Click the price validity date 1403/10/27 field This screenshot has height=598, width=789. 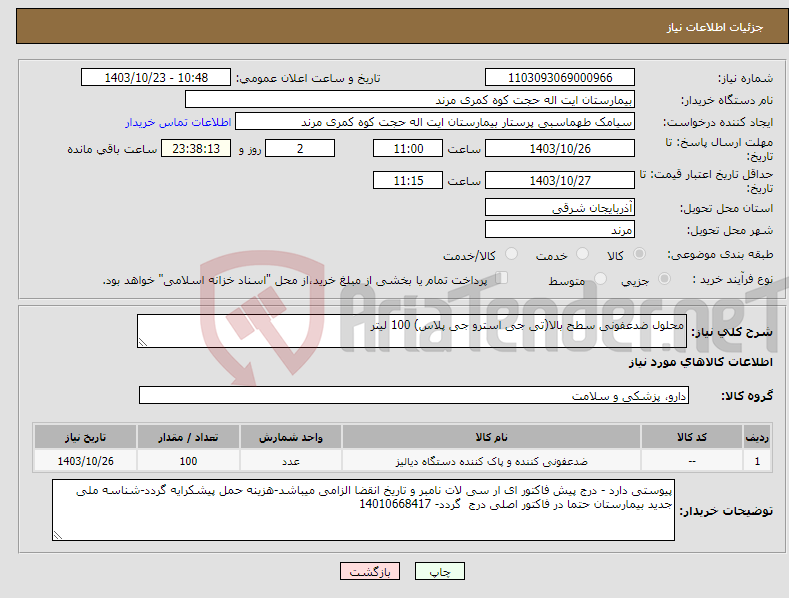coord(560,180)
